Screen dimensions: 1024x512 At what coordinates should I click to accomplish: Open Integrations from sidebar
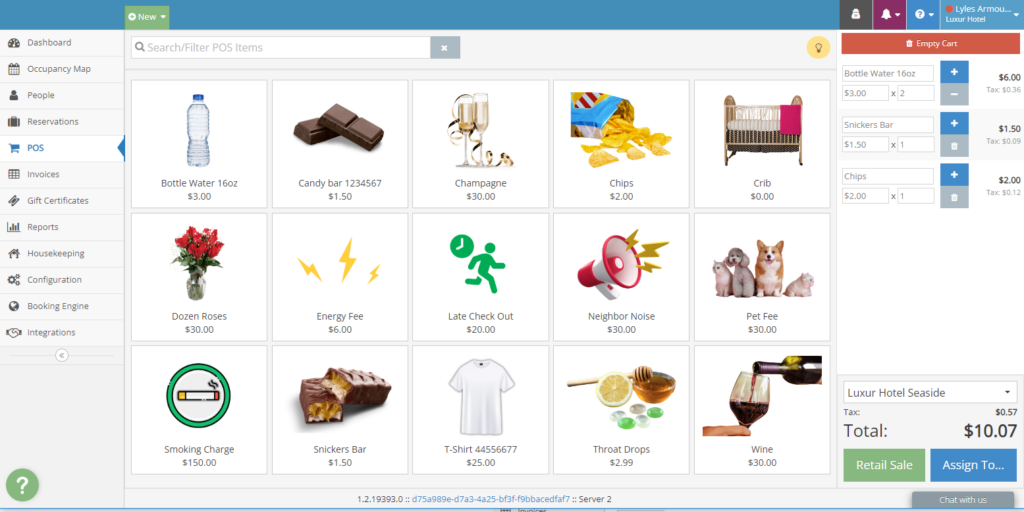tap(62, 332)
